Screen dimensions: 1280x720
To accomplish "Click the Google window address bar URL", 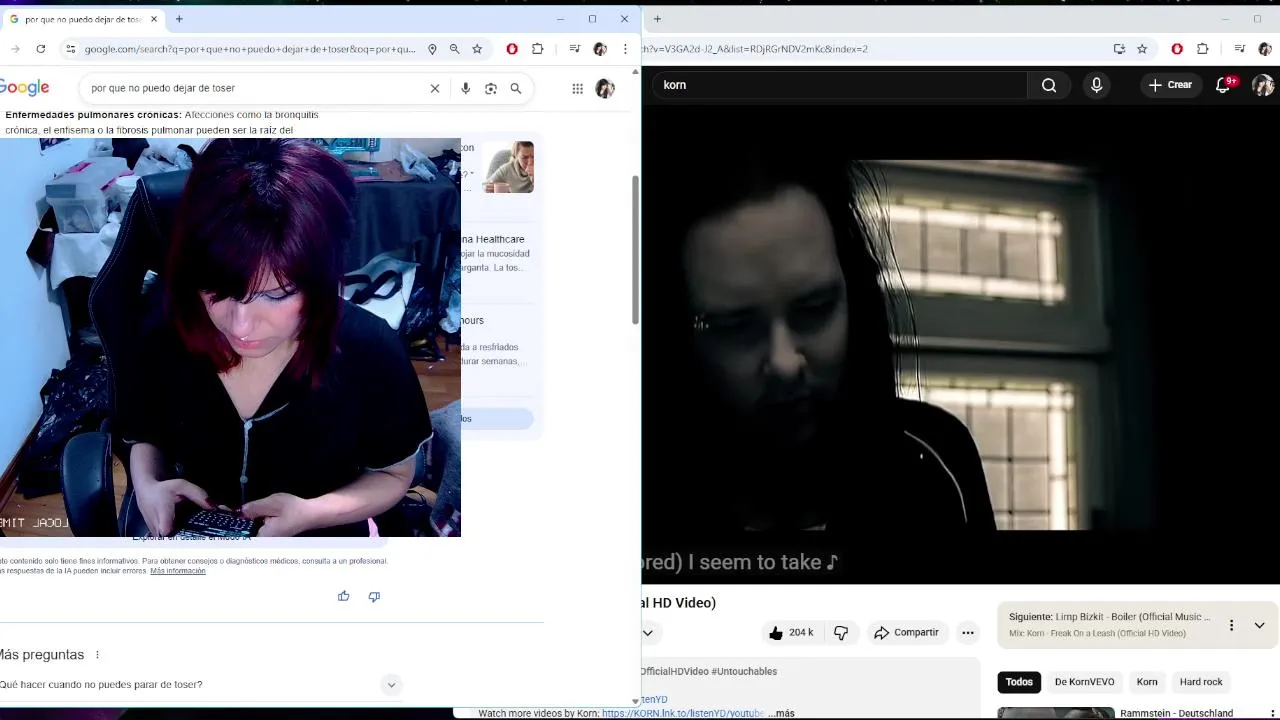I will tap(250, 49).
